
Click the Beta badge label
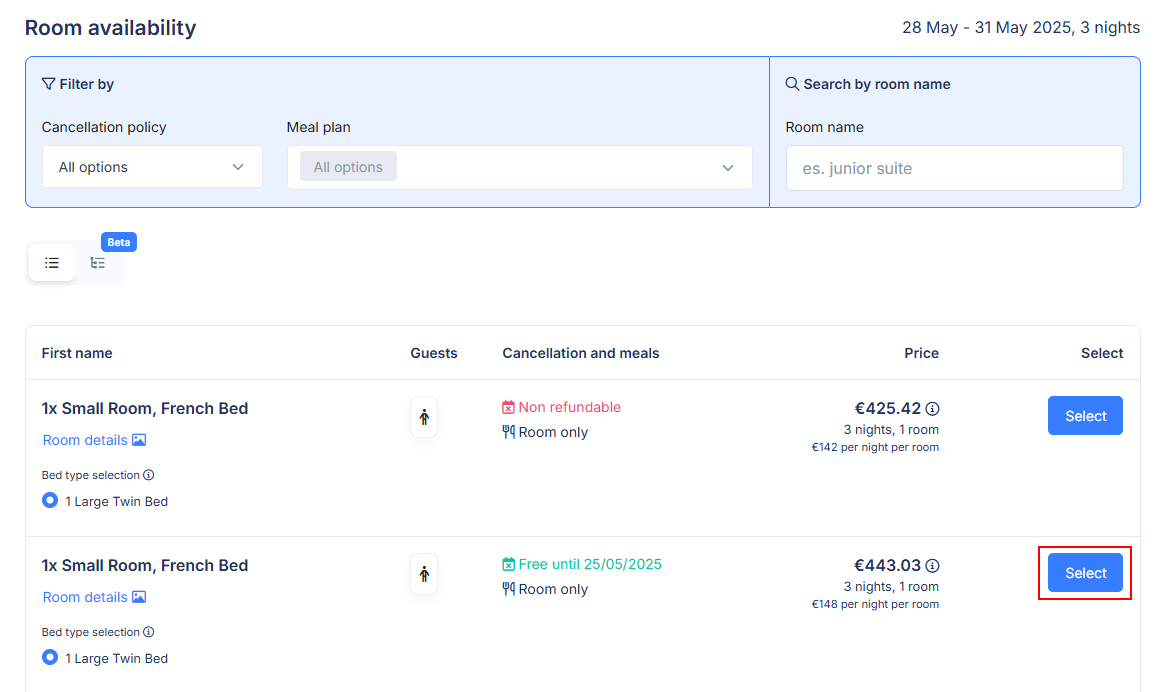(119, 242)
